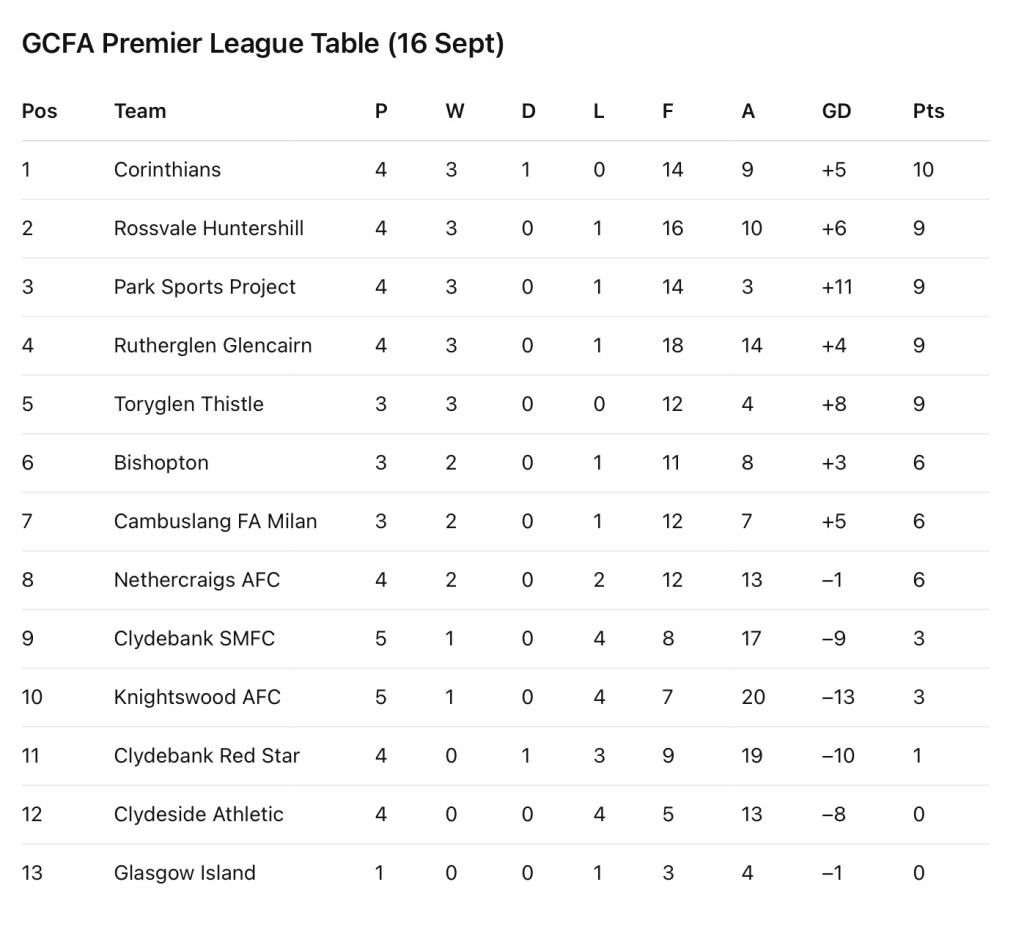
Task: Click the Glasgow Island team name
Action: 185,873
